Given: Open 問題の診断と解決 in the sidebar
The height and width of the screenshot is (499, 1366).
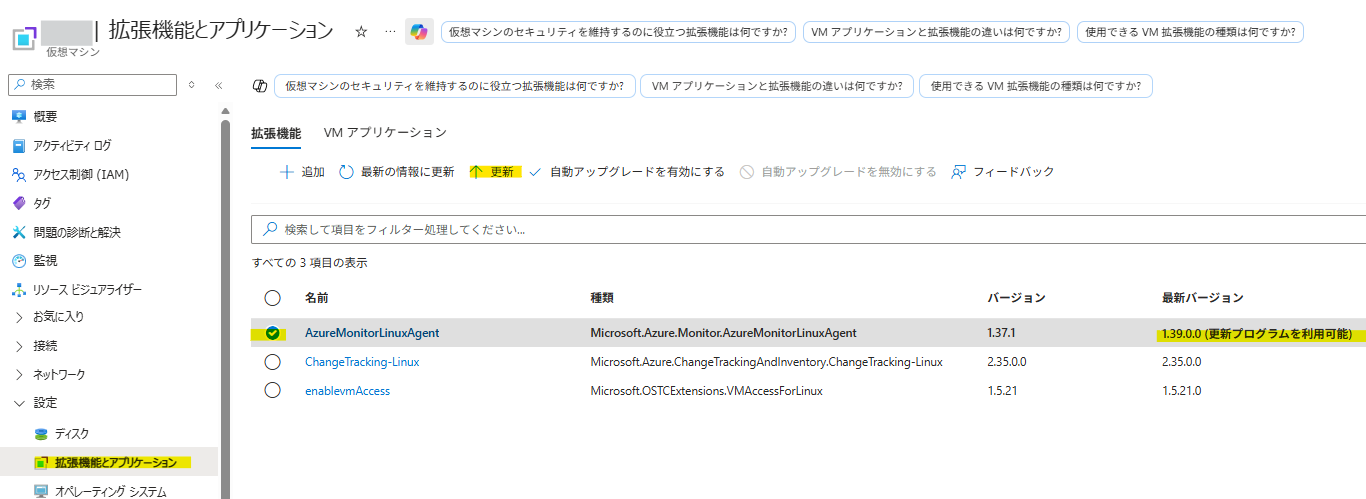Looking at the screenshot, I should [76, 232].
